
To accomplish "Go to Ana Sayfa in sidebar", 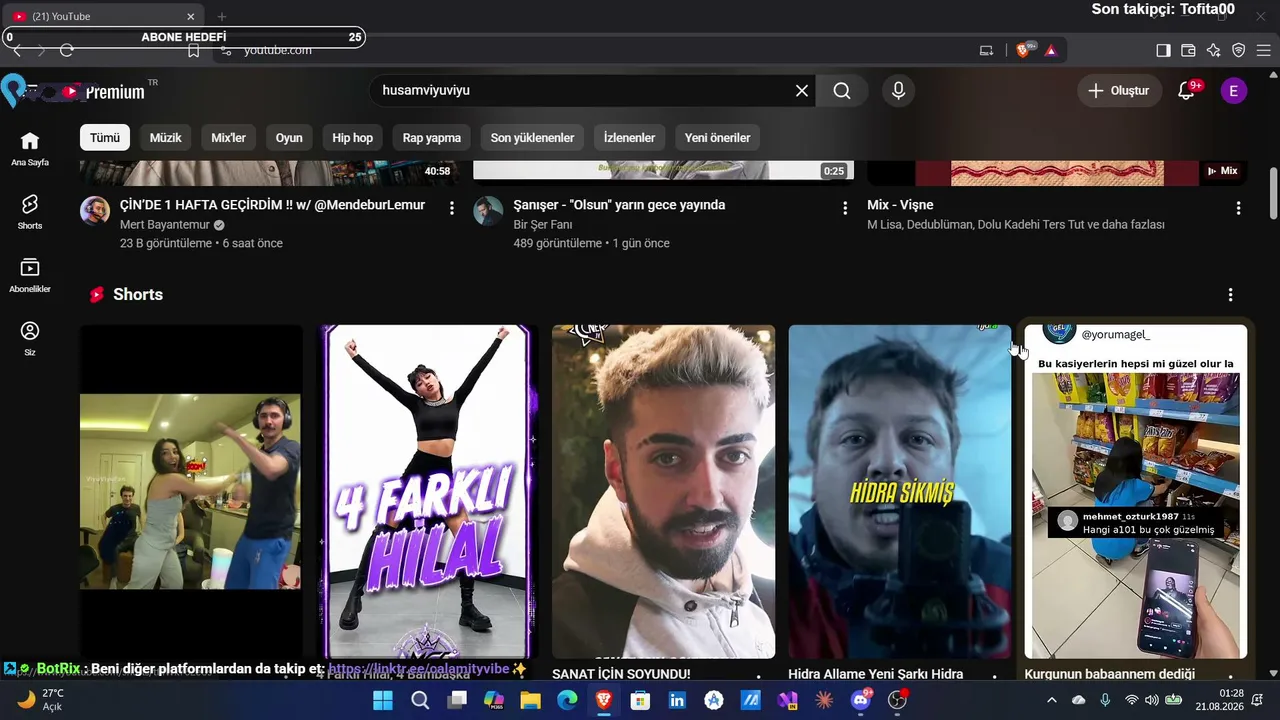I will (x=30, y=148).
